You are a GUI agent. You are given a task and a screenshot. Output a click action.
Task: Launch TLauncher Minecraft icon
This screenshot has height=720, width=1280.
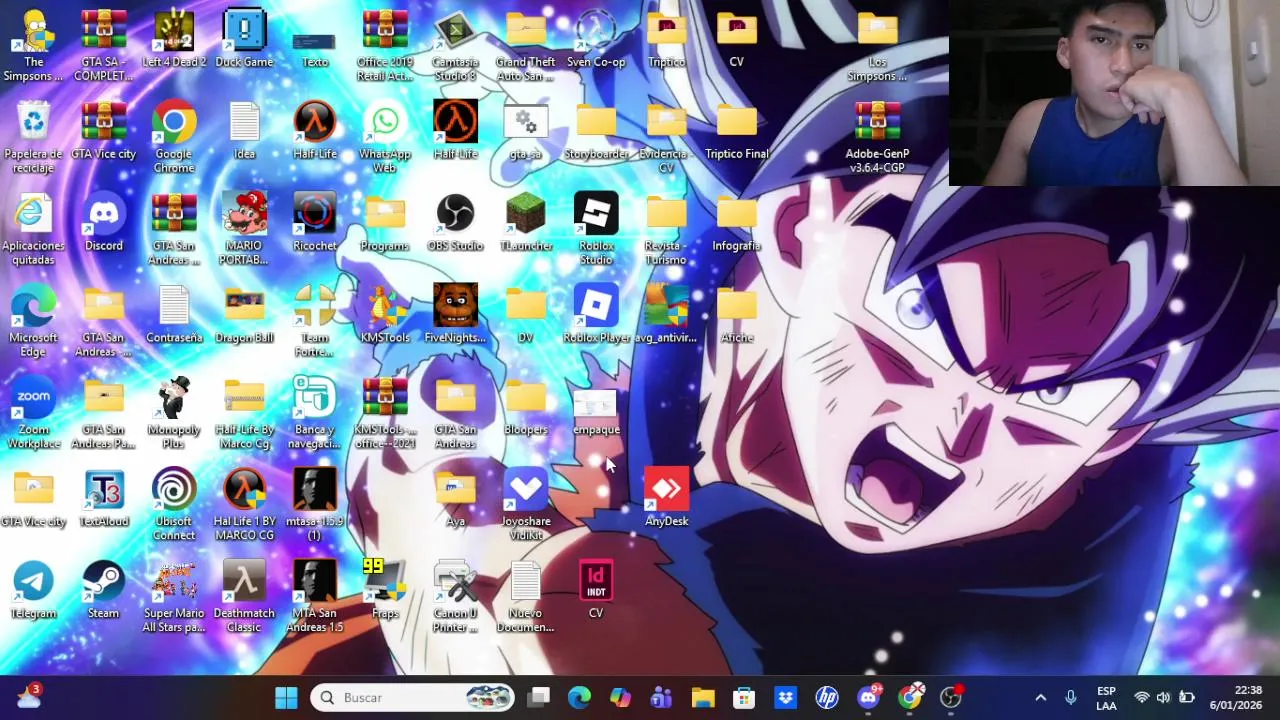click(x=526, y=223)
